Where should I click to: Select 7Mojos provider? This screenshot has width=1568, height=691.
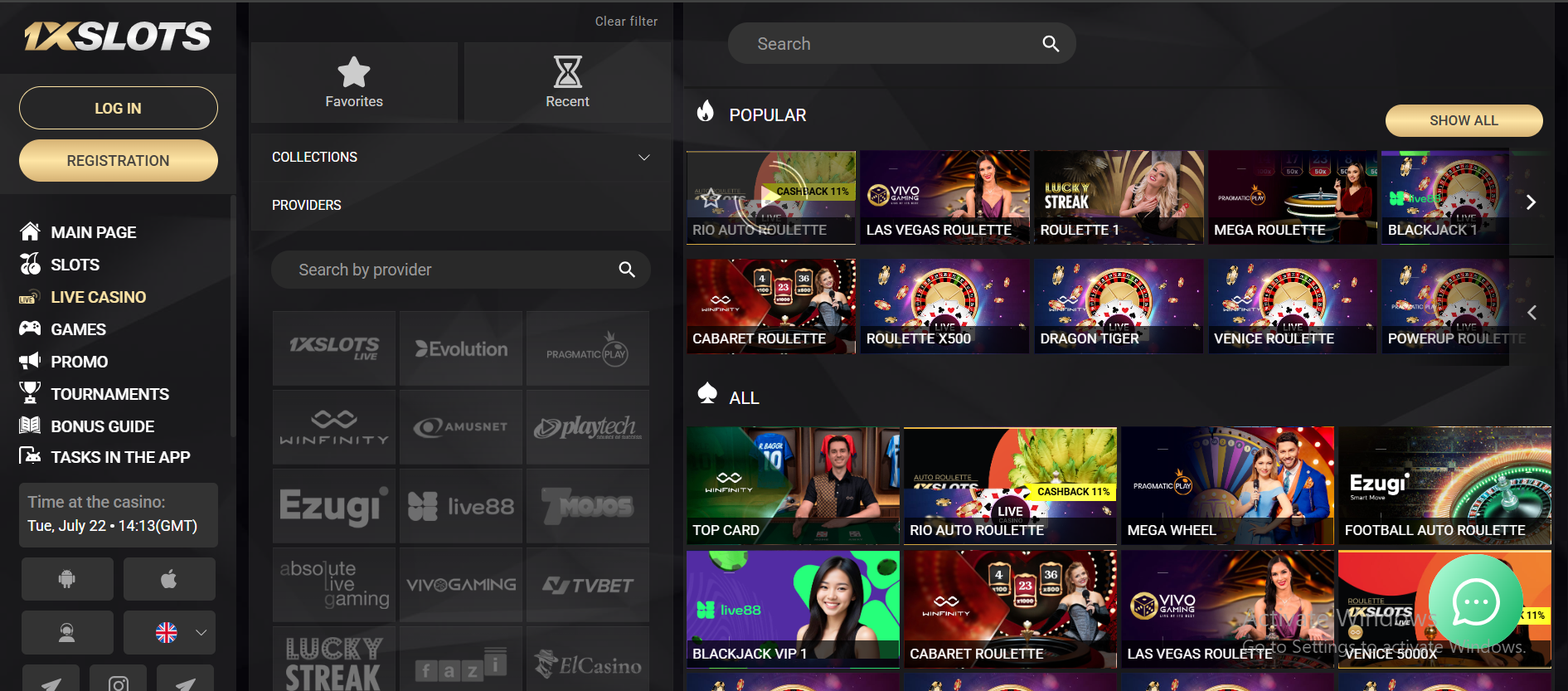(x=588, y=506)
